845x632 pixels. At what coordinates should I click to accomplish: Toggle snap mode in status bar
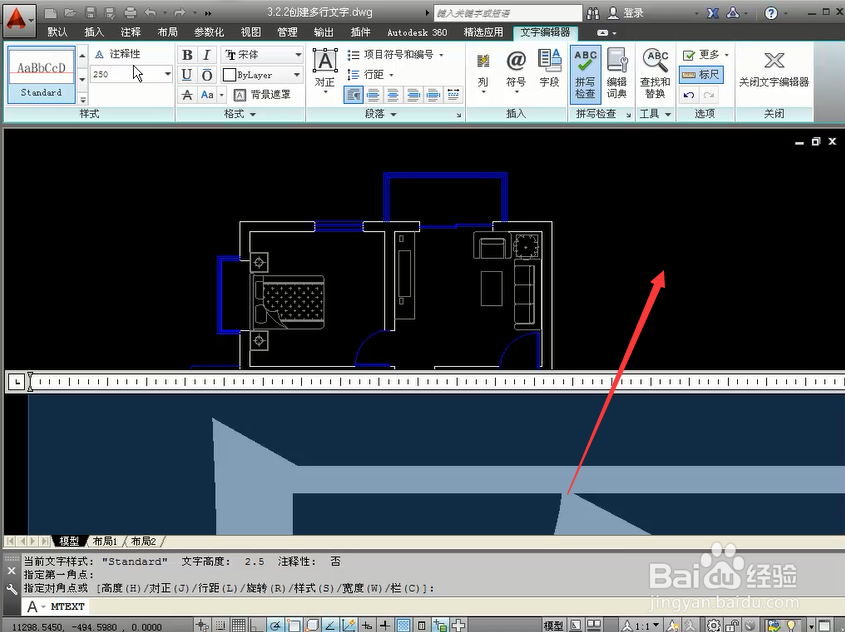220,625
